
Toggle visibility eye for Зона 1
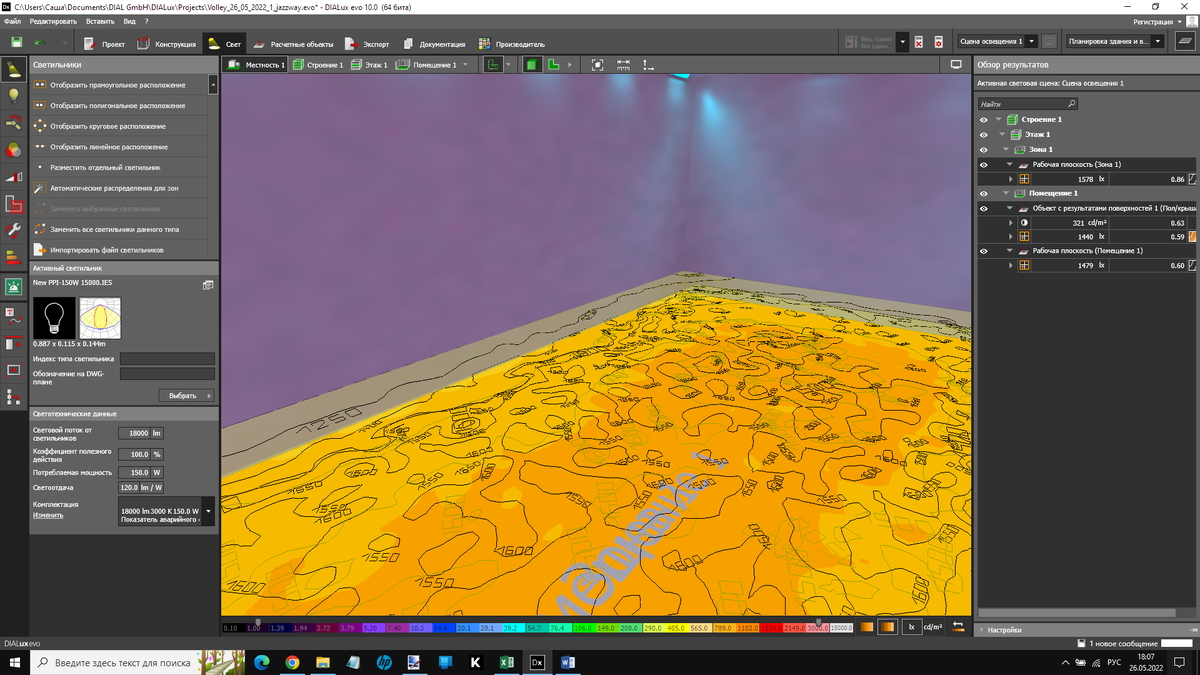coord(985,149)
